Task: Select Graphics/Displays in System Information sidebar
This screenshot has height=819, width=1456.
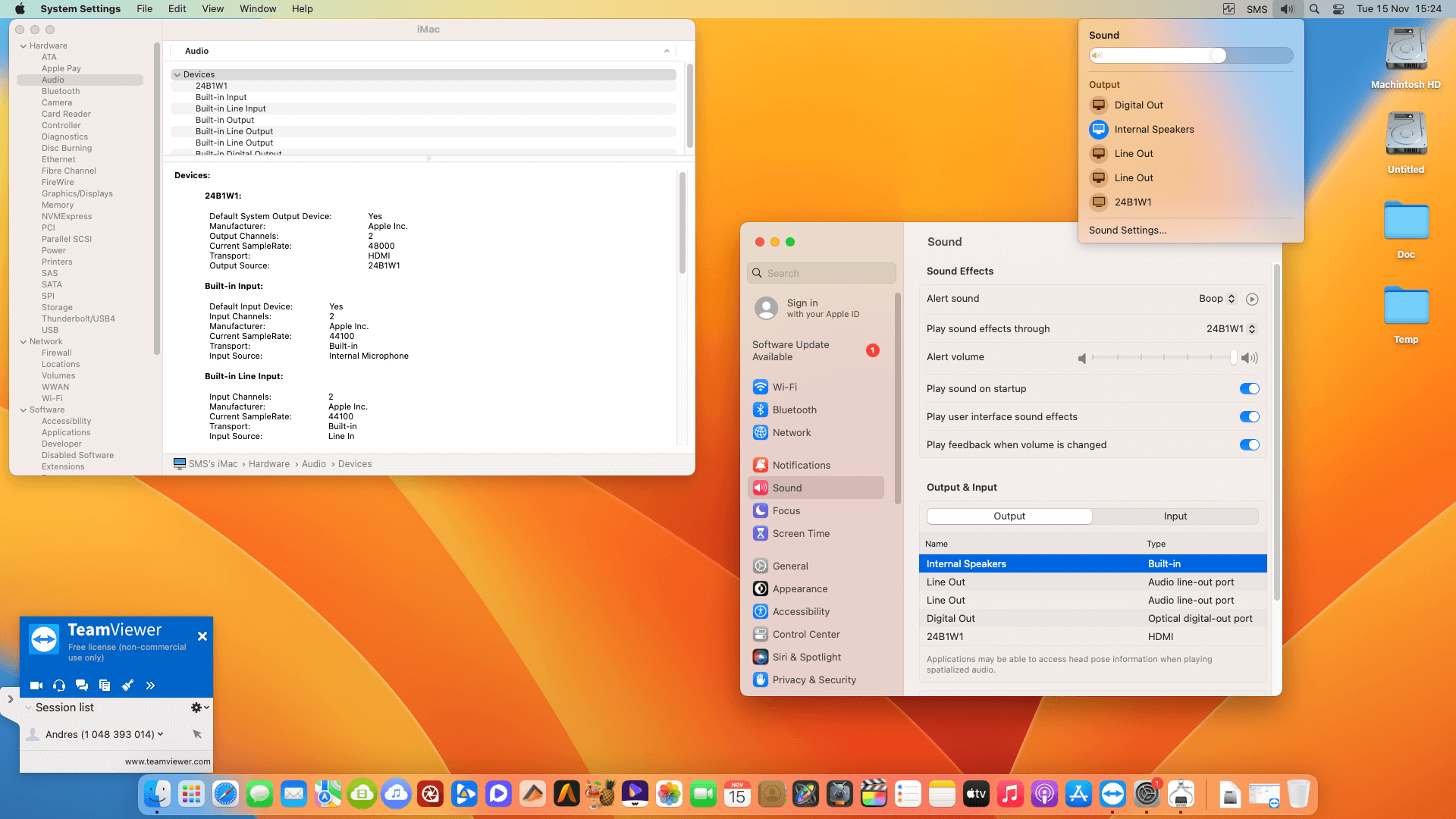Action: [x=77, y=193]
